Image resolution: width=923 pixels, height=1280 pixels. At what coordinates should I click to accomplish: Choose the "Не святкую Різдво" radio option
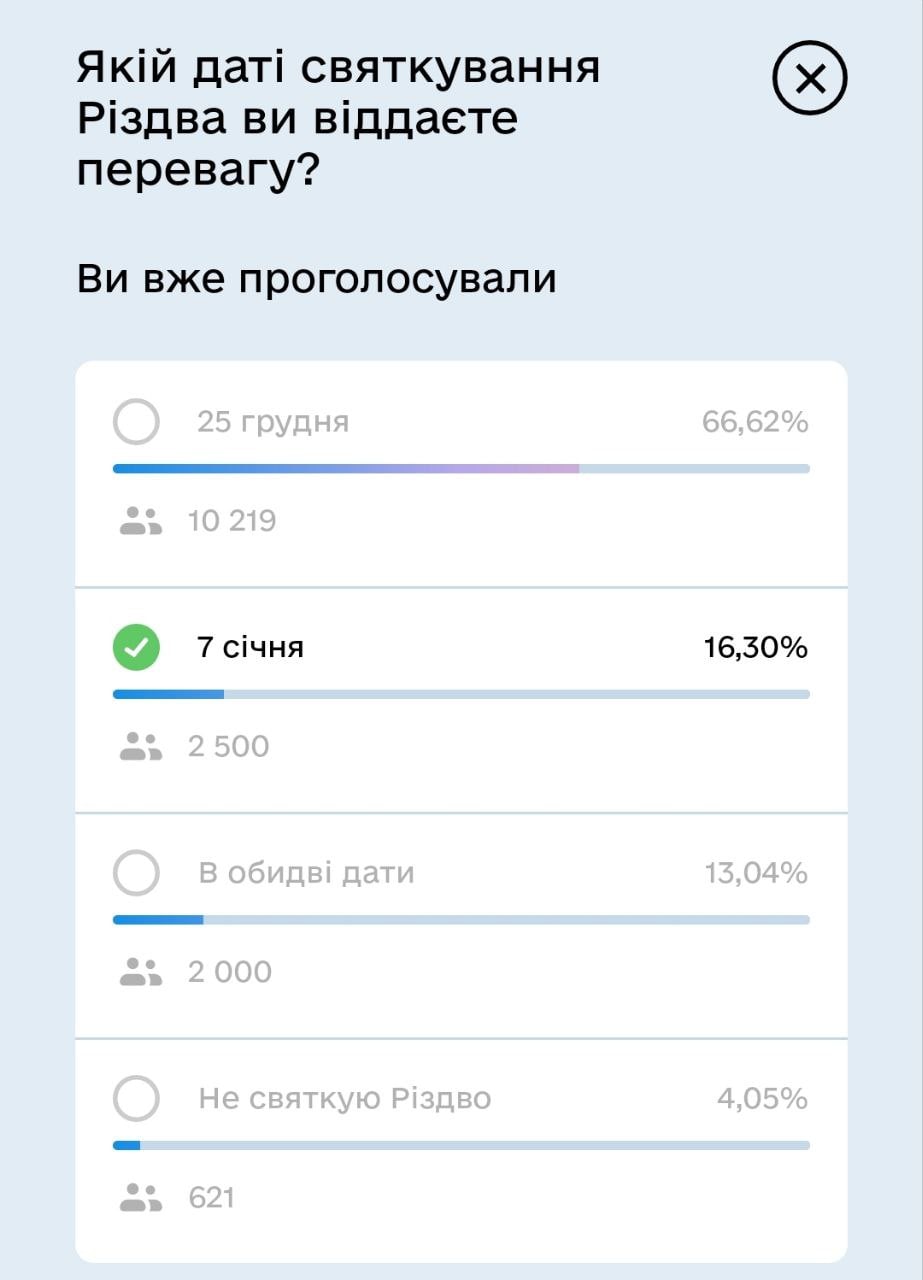136,1099
